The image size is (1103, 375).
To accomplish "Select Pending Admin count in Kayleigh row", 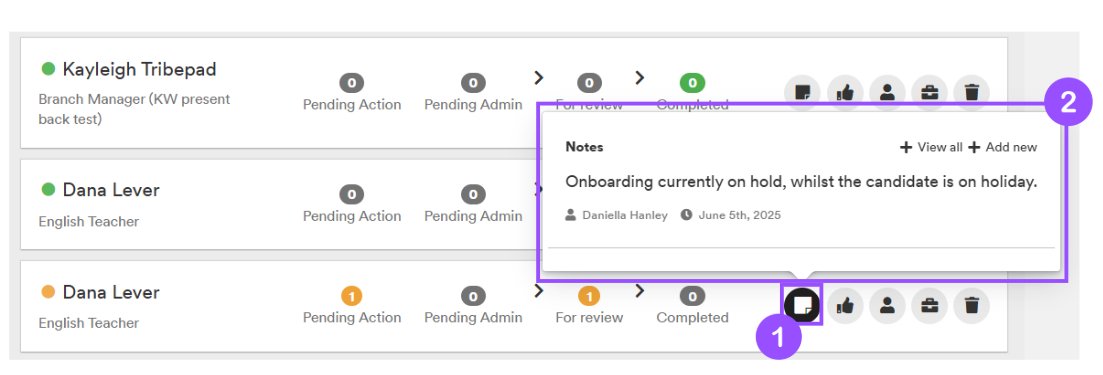I will coord(473,83).
